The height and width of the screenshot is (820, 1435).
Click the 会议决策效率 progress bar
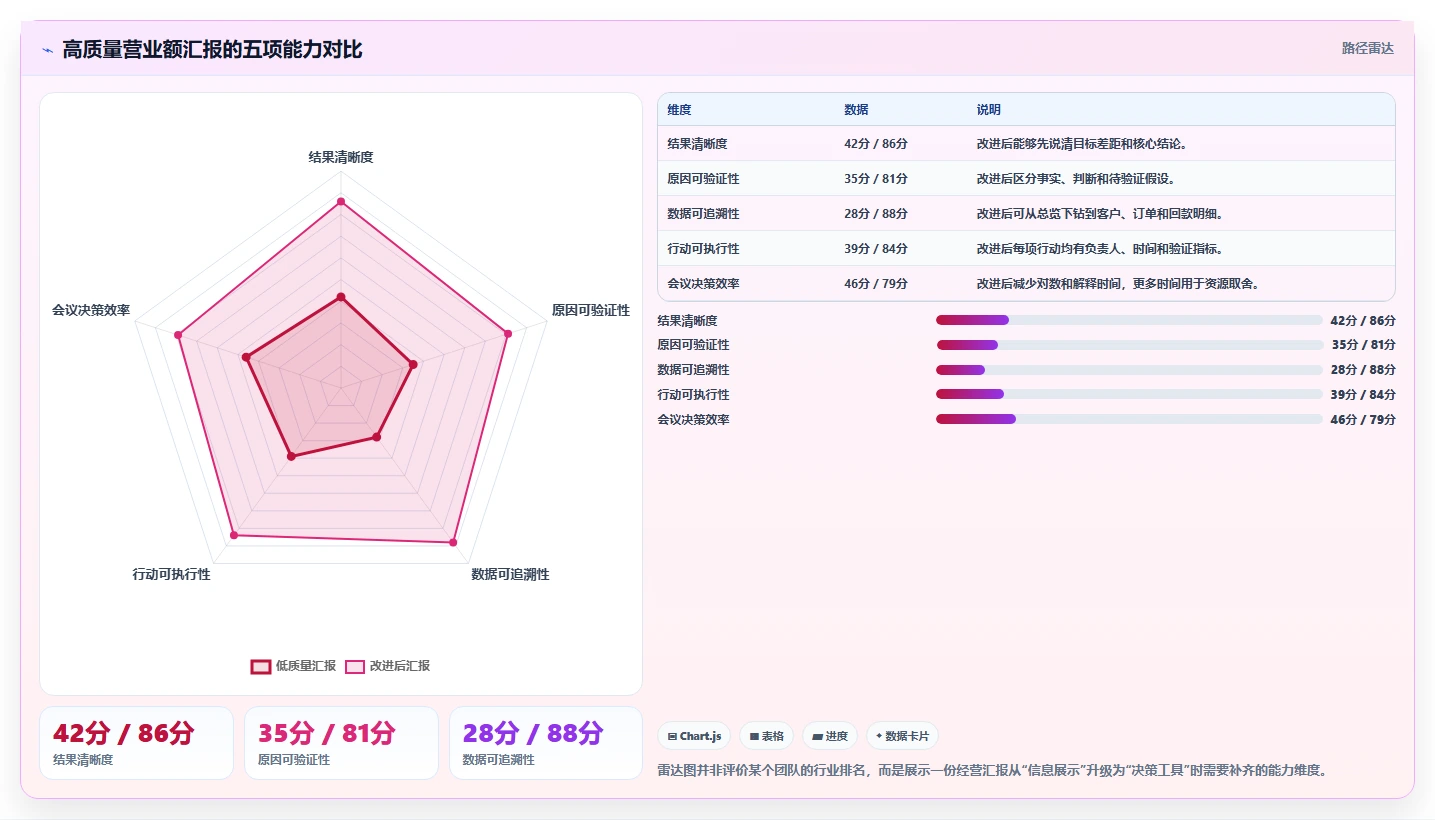(x=1129, y=419)
